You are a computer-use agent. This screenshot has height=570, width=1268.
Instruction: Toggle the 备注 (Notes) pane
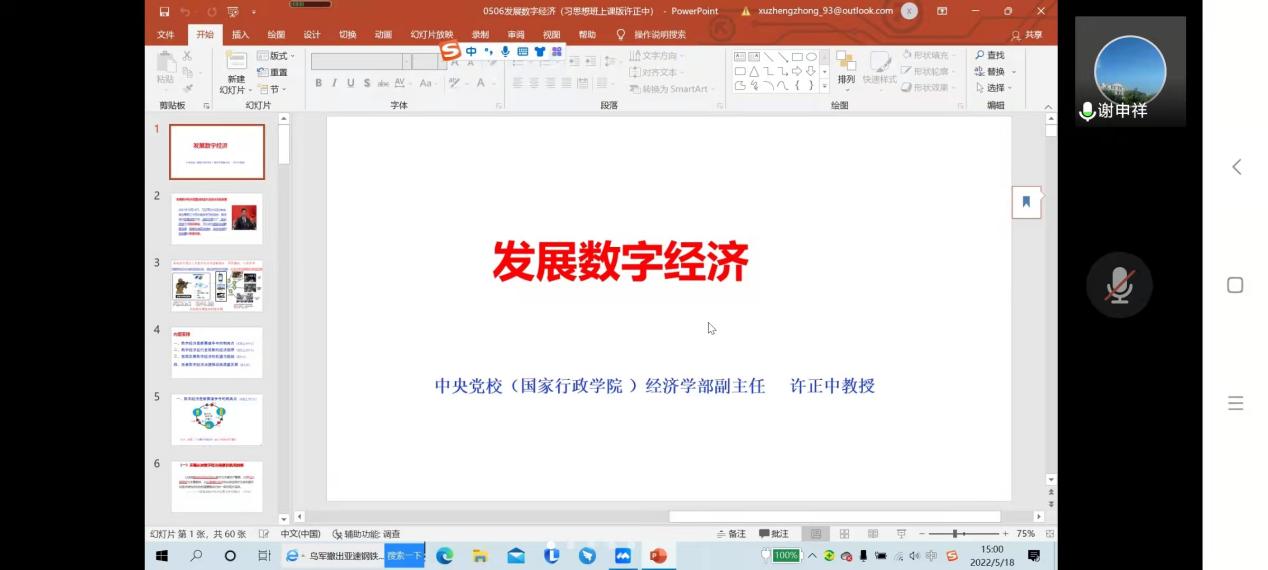[x=731, y=534]
